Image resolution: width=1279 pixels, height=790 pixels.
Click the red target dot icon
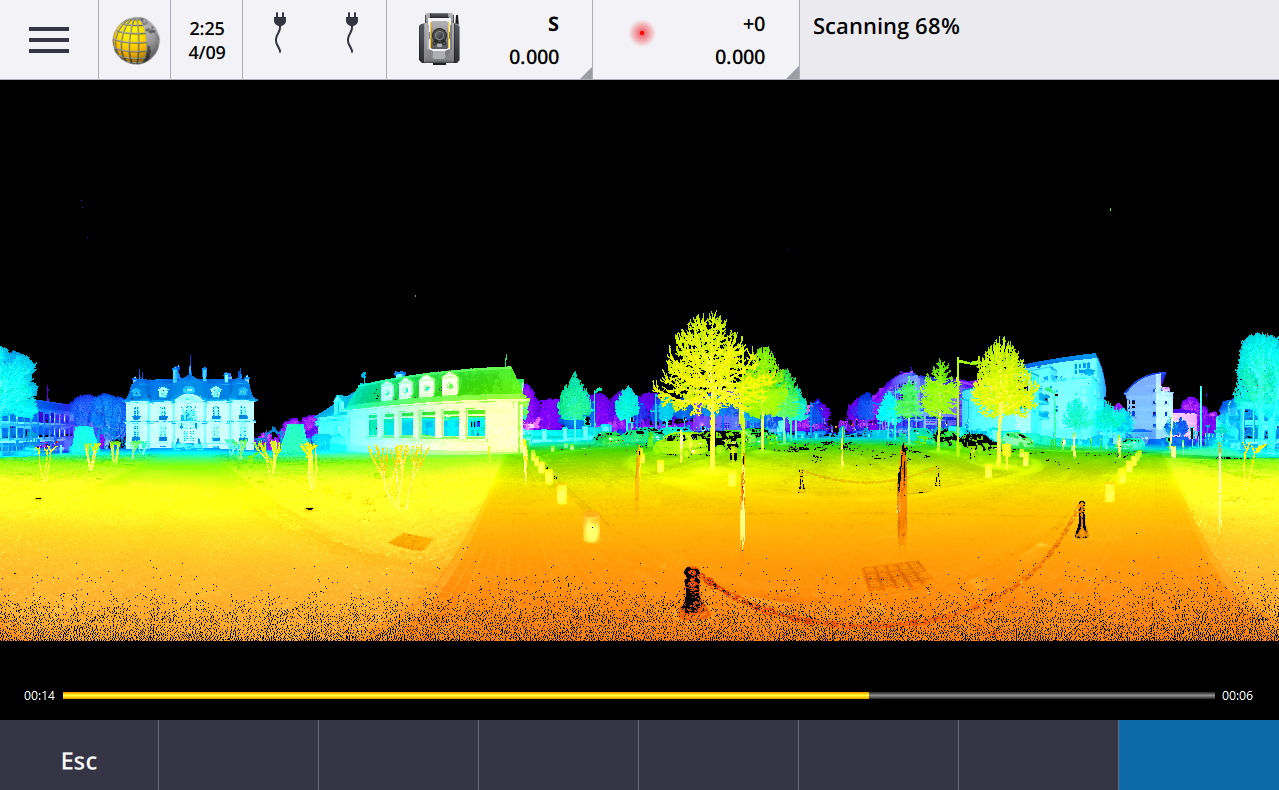tap(641, 34)
